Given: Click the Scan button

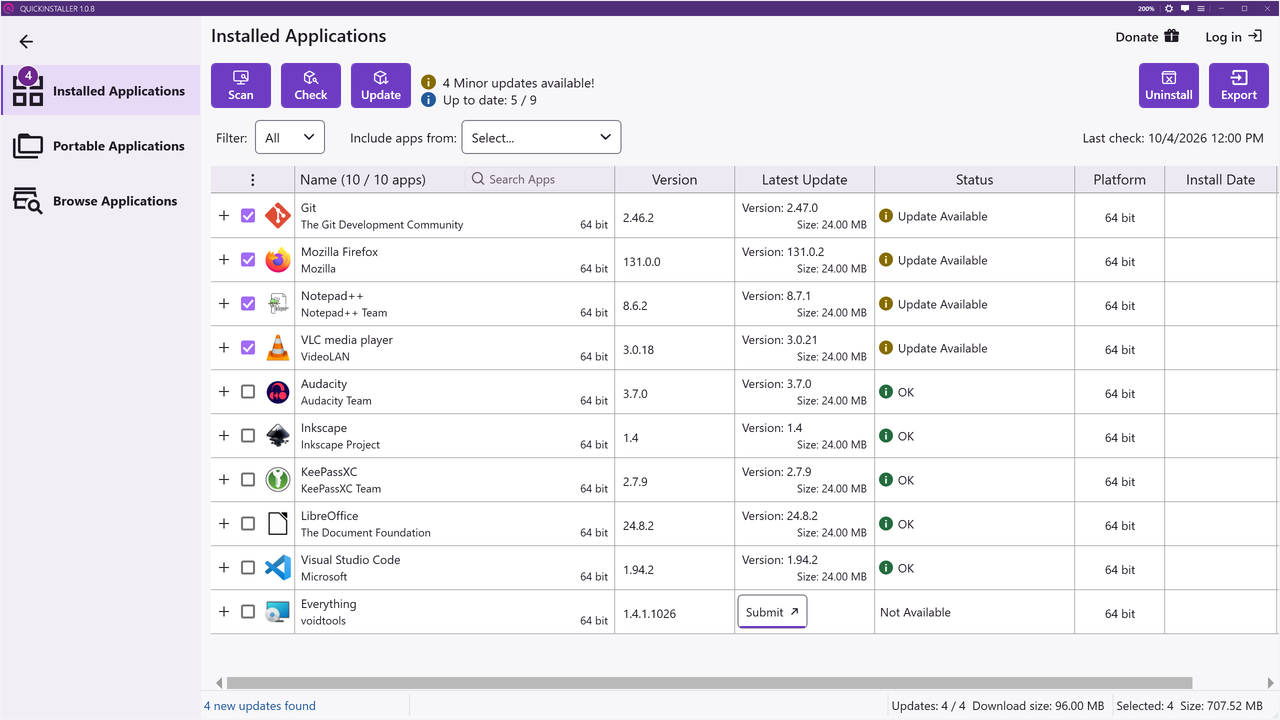Looking at the screenshot, I should [x=241, y=85].
